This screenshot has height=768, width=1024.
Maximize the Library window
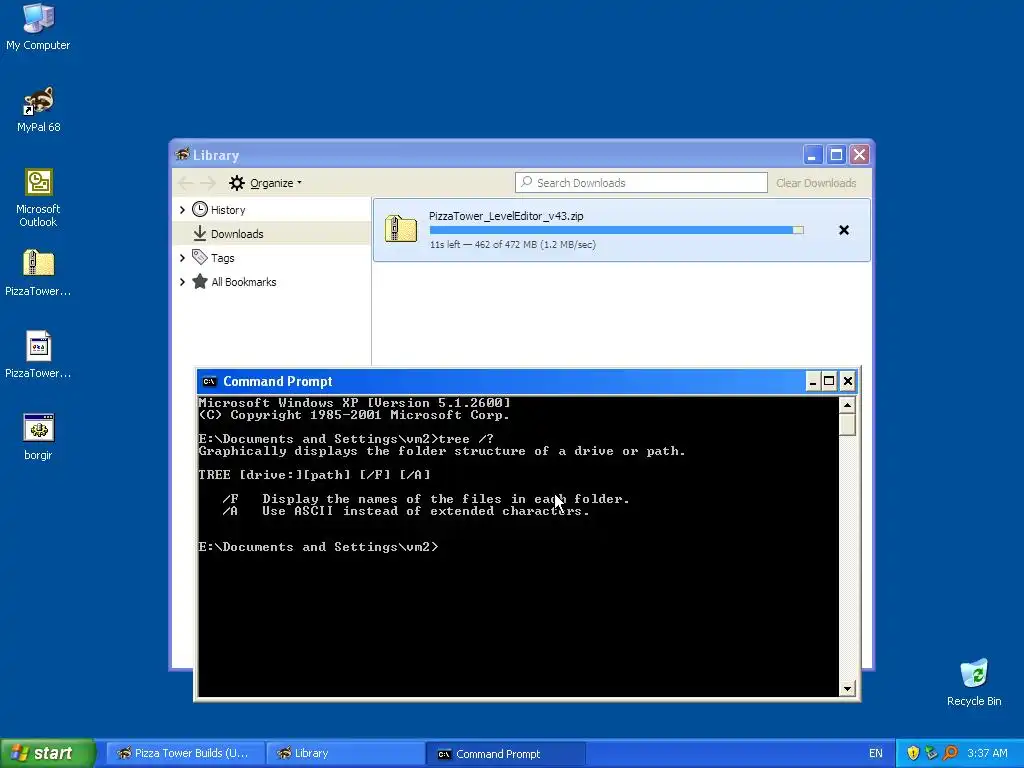pos(835,155)
